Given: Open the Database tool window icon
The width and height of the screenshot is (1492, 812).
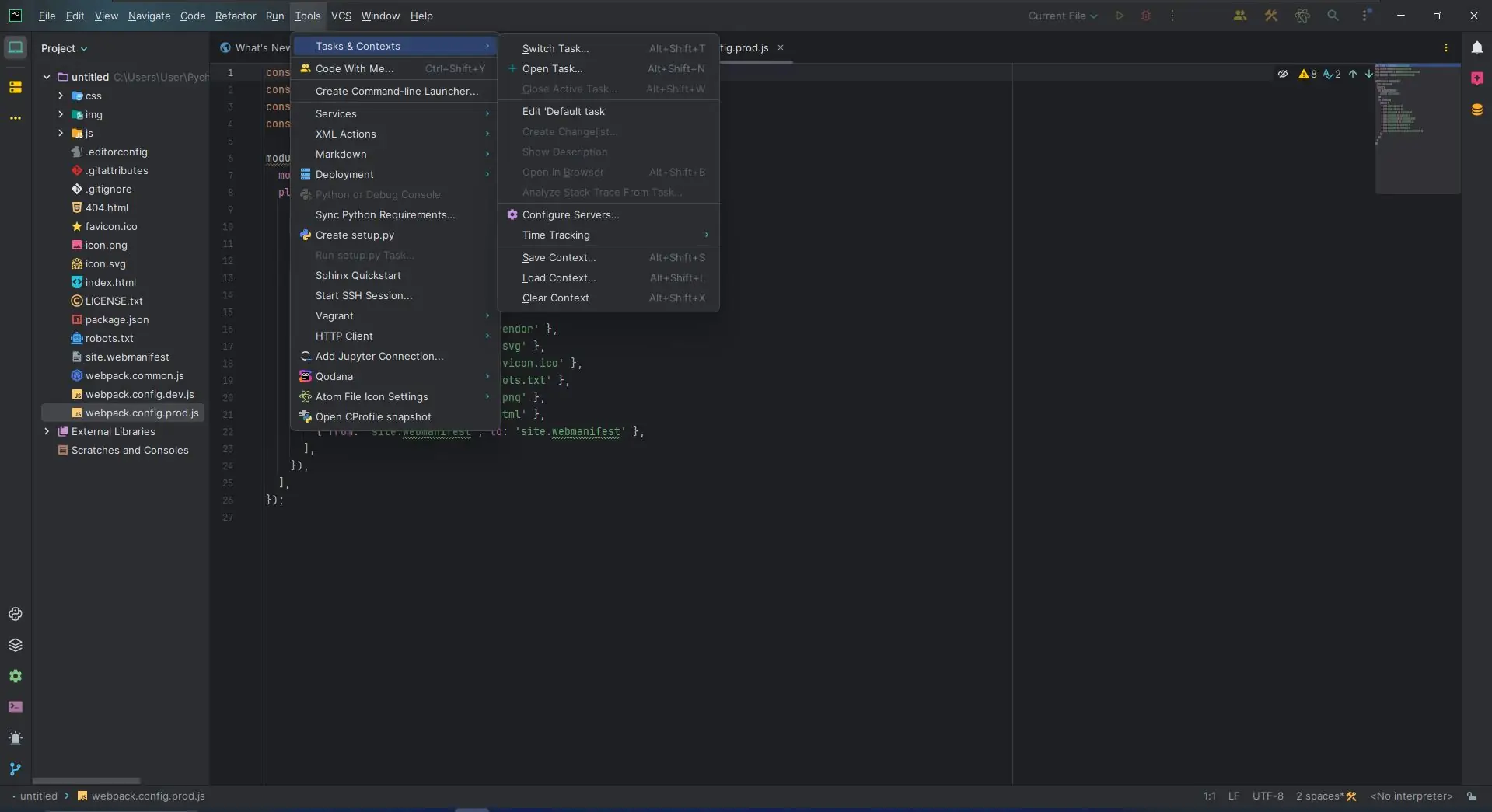Looking at the screenshot, I should coord(1476,110).
